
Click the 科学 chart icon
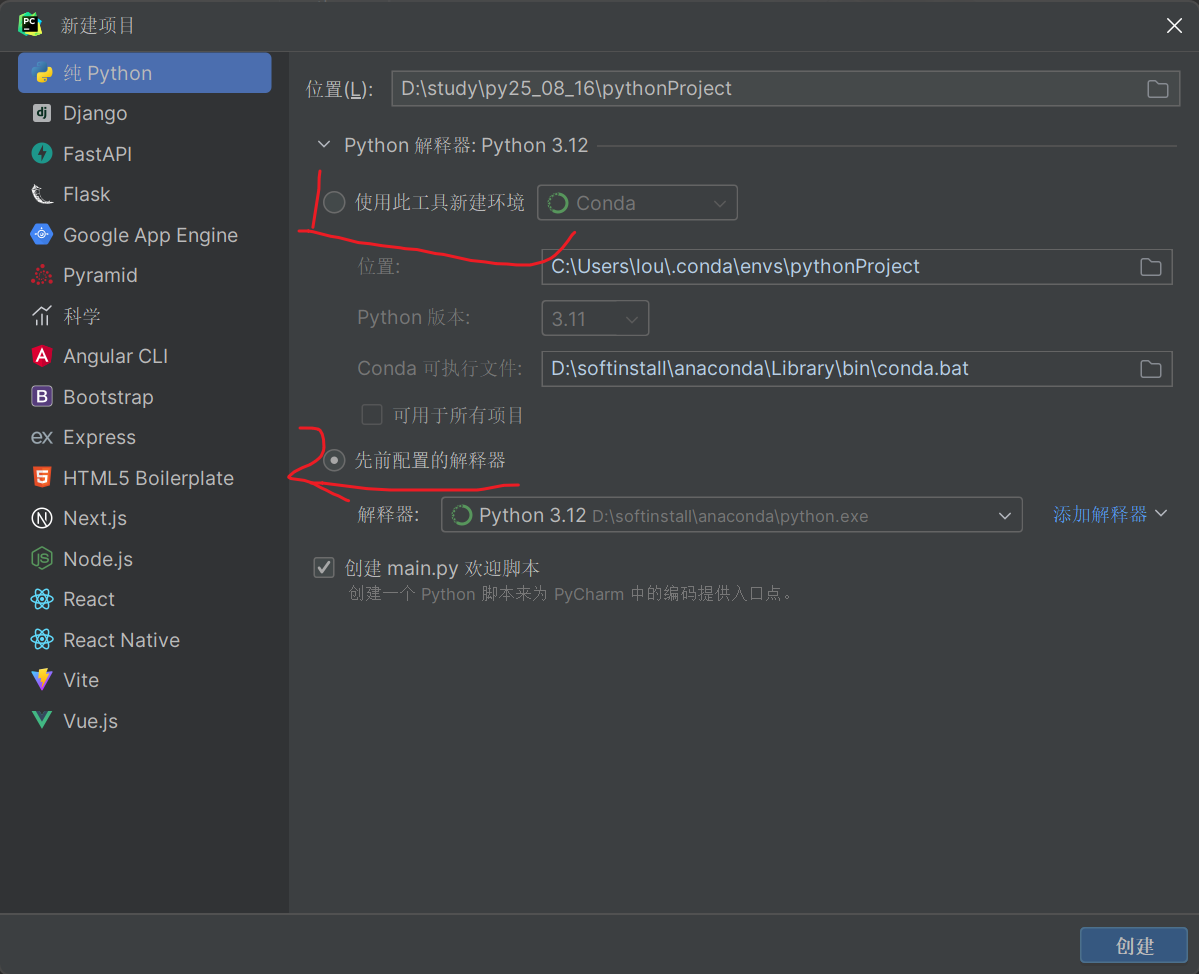pyautogui.click(x=42, y=316)
